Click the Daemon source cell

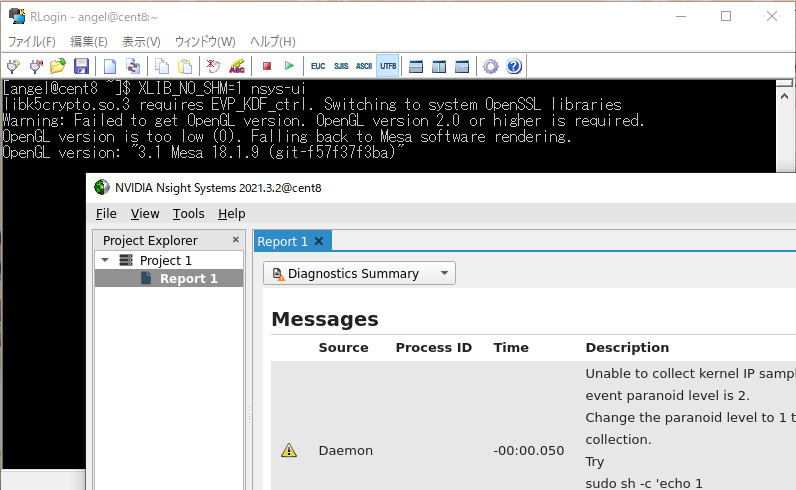click(346, 450)
